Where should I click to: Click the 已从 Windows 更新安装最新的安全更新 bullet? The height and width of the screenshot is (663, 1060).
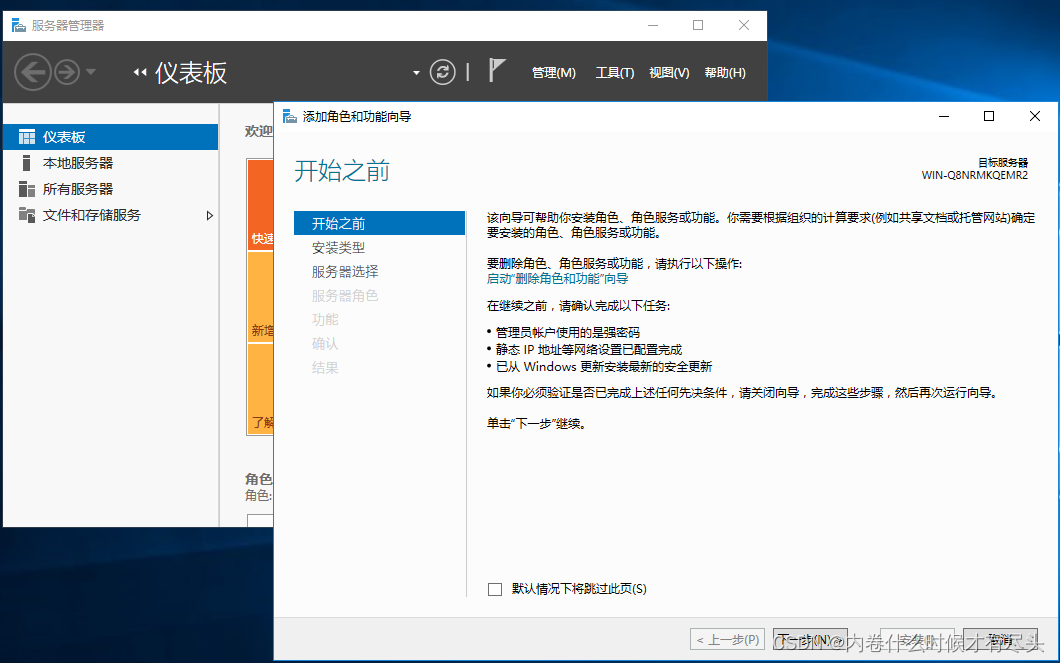tap(604, 366)
